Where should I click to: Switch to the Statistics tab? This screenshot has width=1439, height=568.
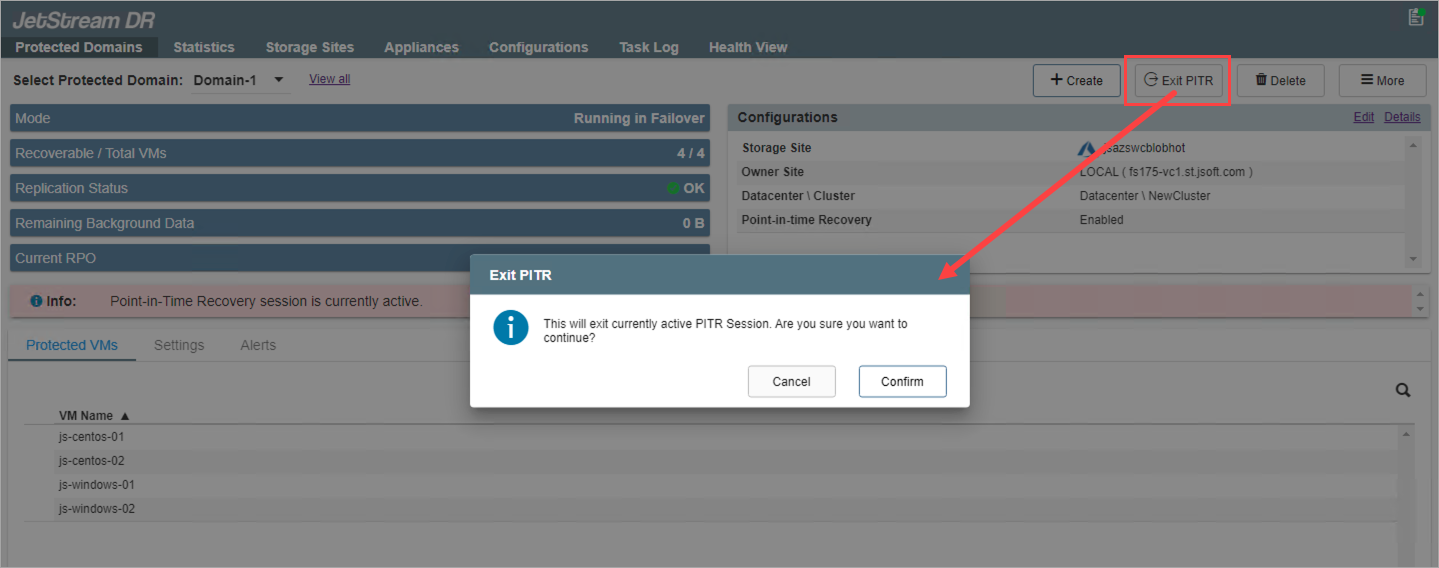(x=204, y=47)
